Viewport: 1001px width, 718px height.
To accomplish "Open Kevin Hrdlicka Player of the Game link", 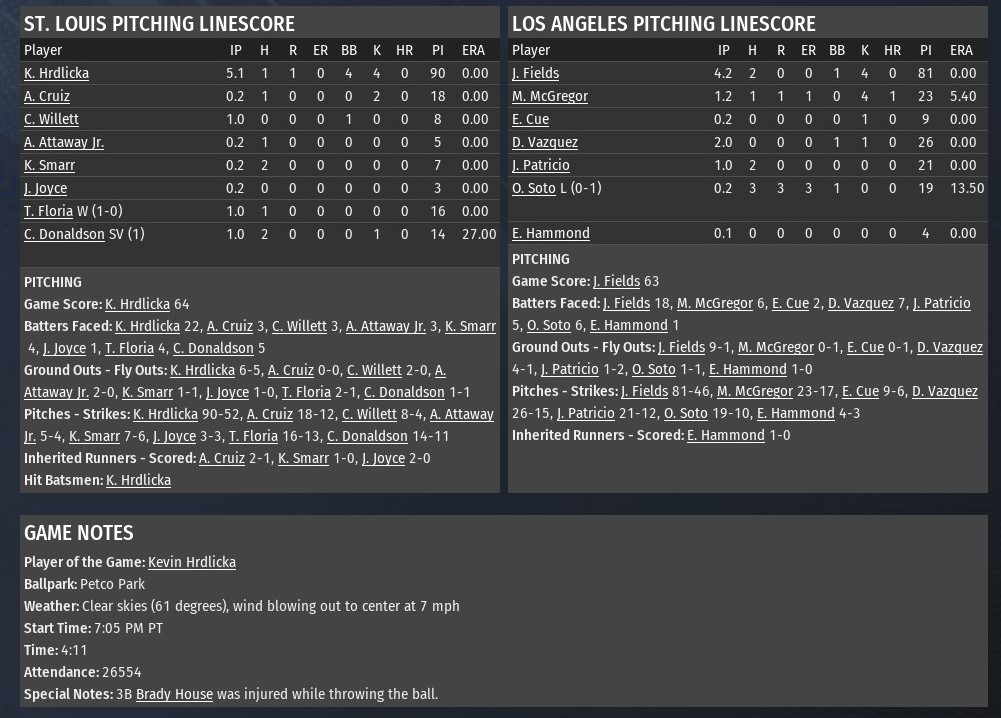I will 191,562.
